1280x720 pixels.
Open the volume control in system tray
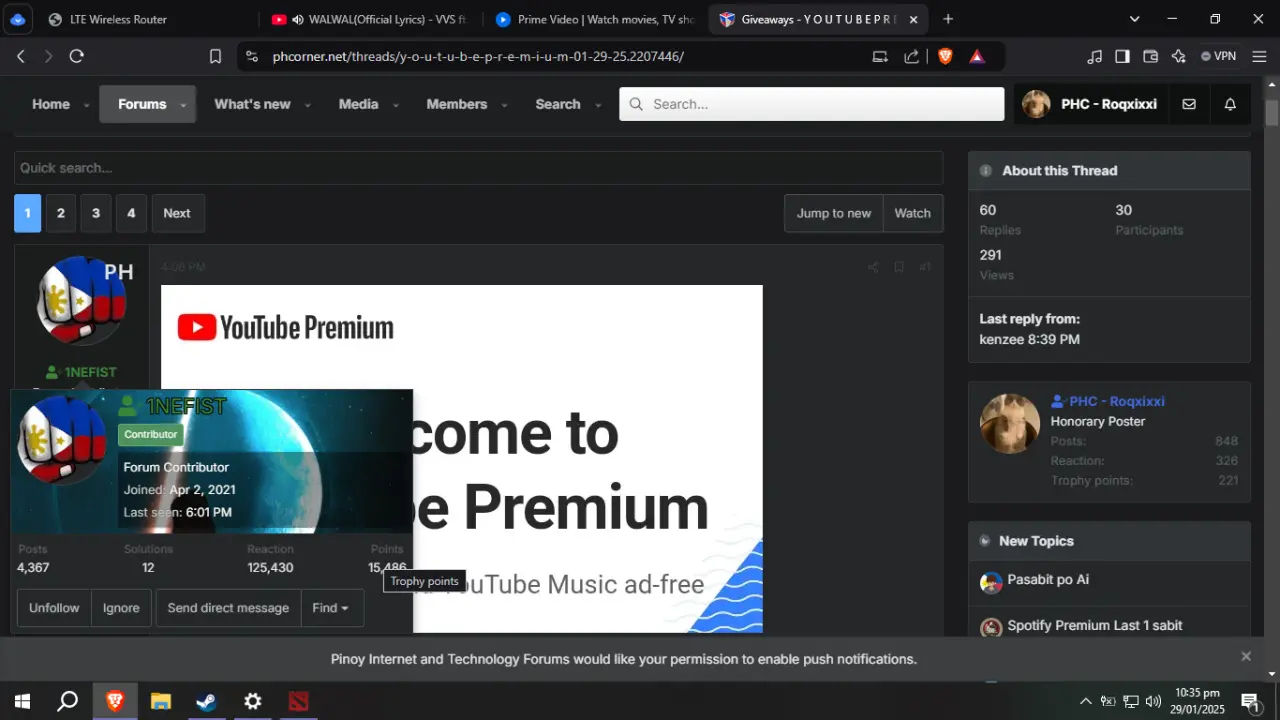coord(1153,701)
